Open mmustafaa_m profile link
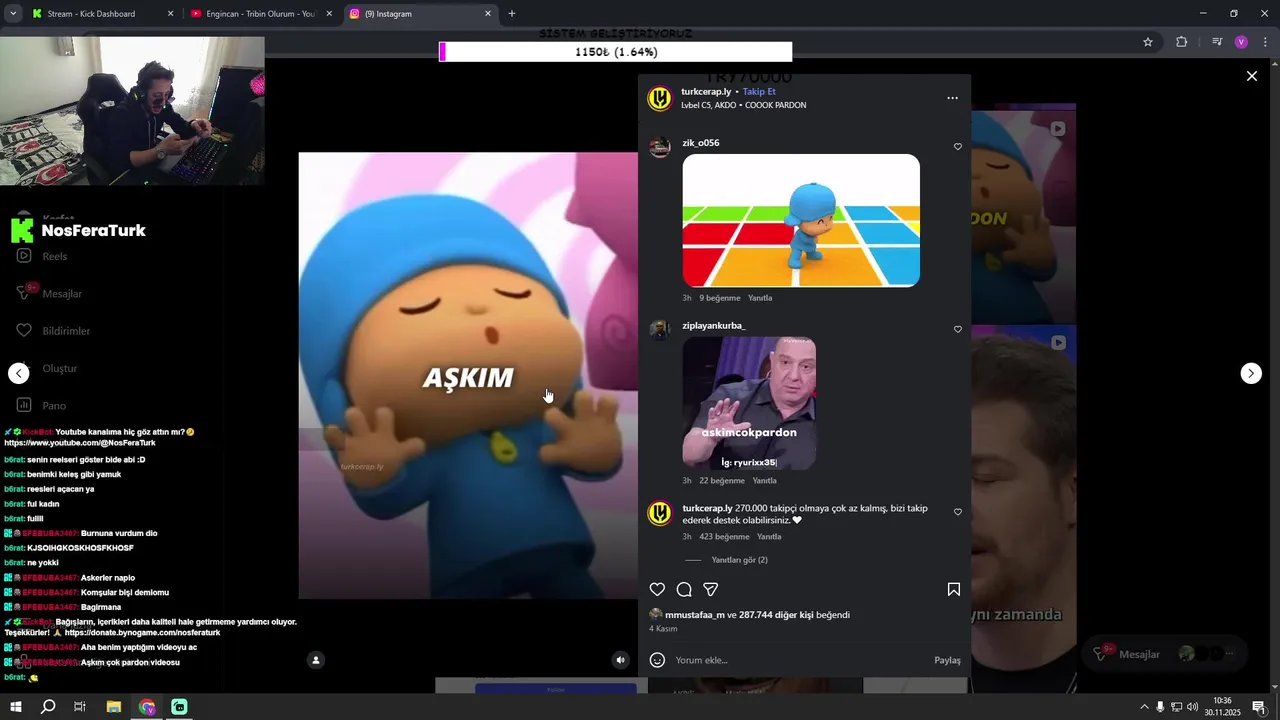Viewport: 1280px width, 720px height. coord(694,615)
